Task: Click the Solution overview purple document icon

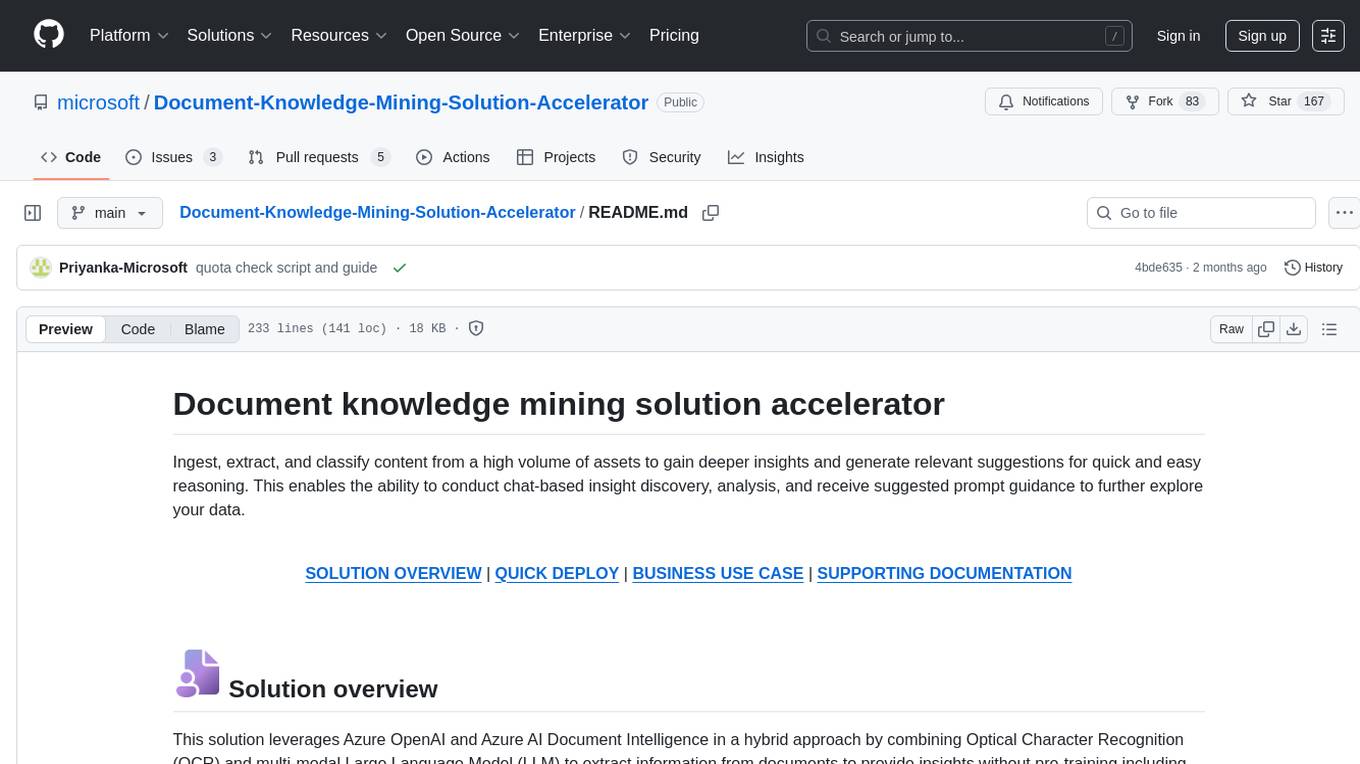Action: [197, 672]
